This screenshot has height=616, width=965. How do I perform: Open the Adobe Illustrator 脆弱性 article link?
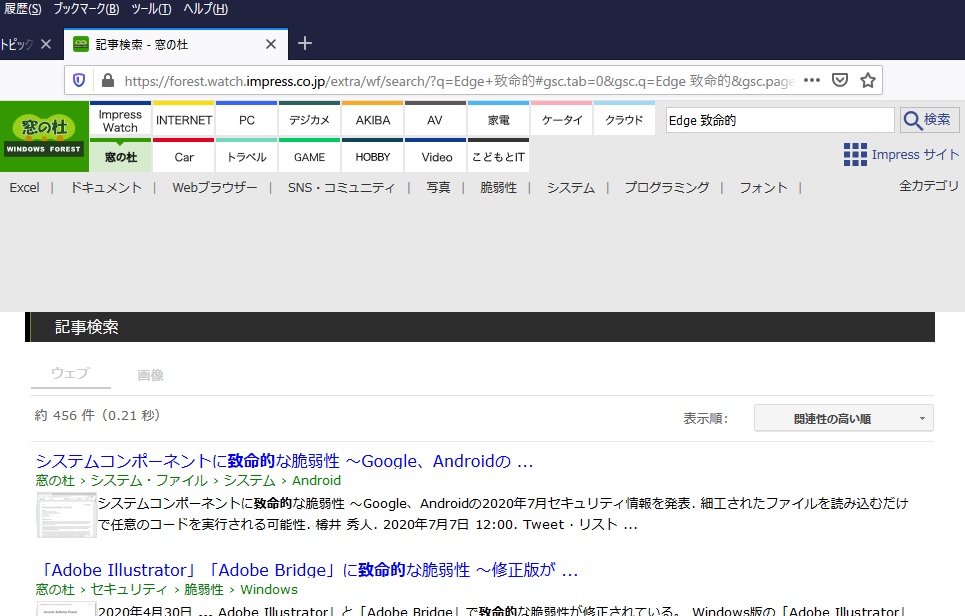306,570
